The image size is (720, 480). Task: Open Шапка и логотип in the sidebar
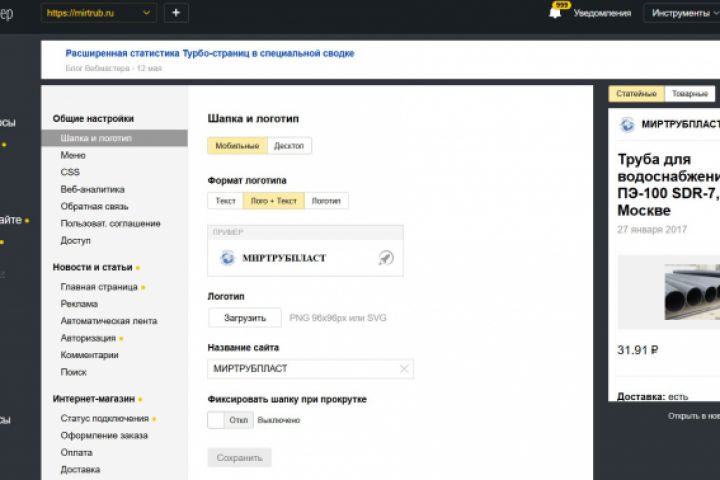tap(114, 138)
